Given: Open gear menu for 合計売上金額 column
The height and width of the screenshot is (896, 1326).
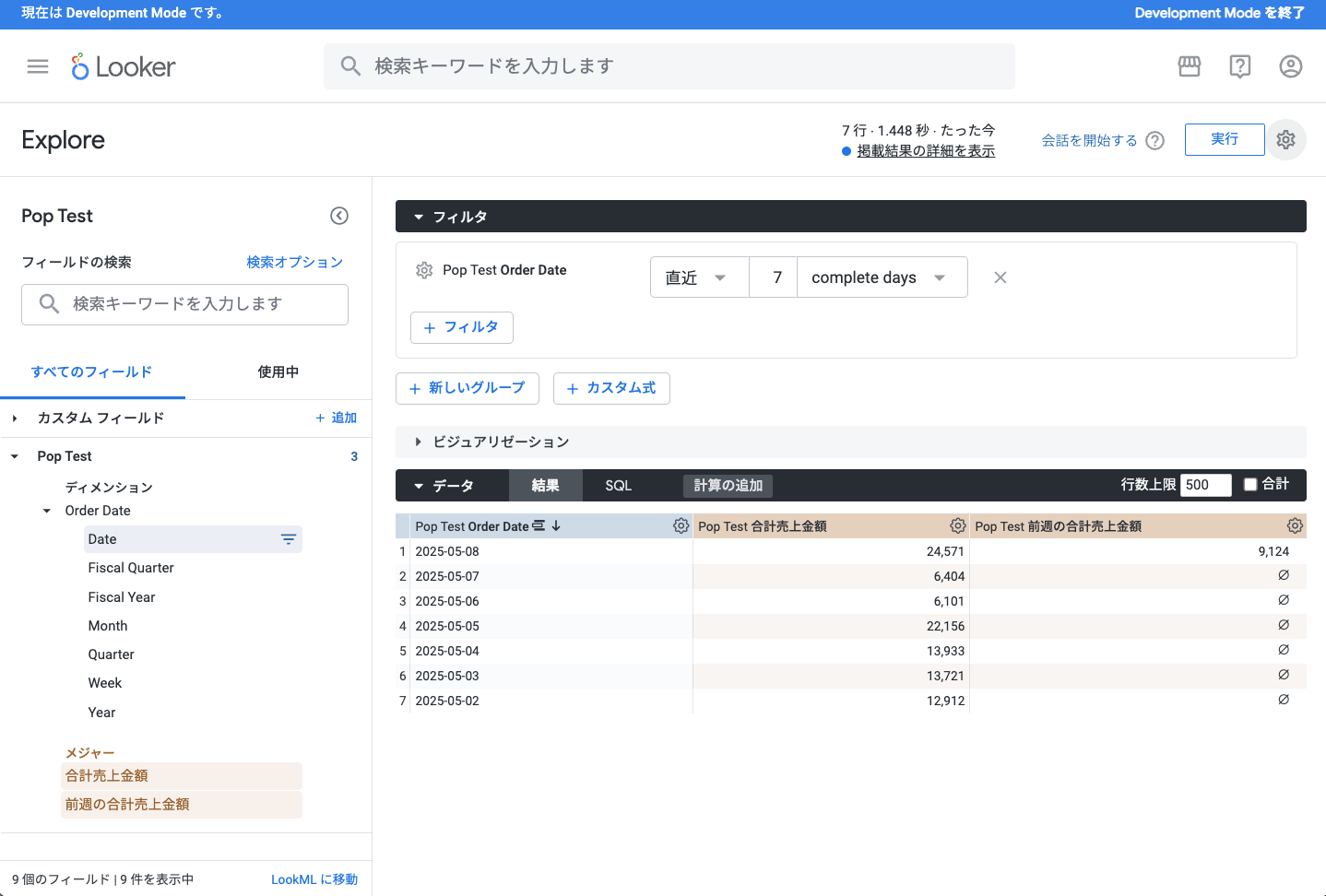Looking at the screenshot, I should [958, 525].
